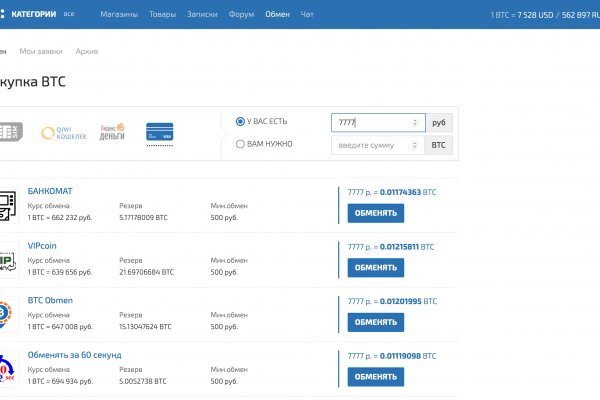The height and width of the screenshot is (400, 600).
Task: Select the QIWI Кошелек payment icon
Action: tap(64, 132)
